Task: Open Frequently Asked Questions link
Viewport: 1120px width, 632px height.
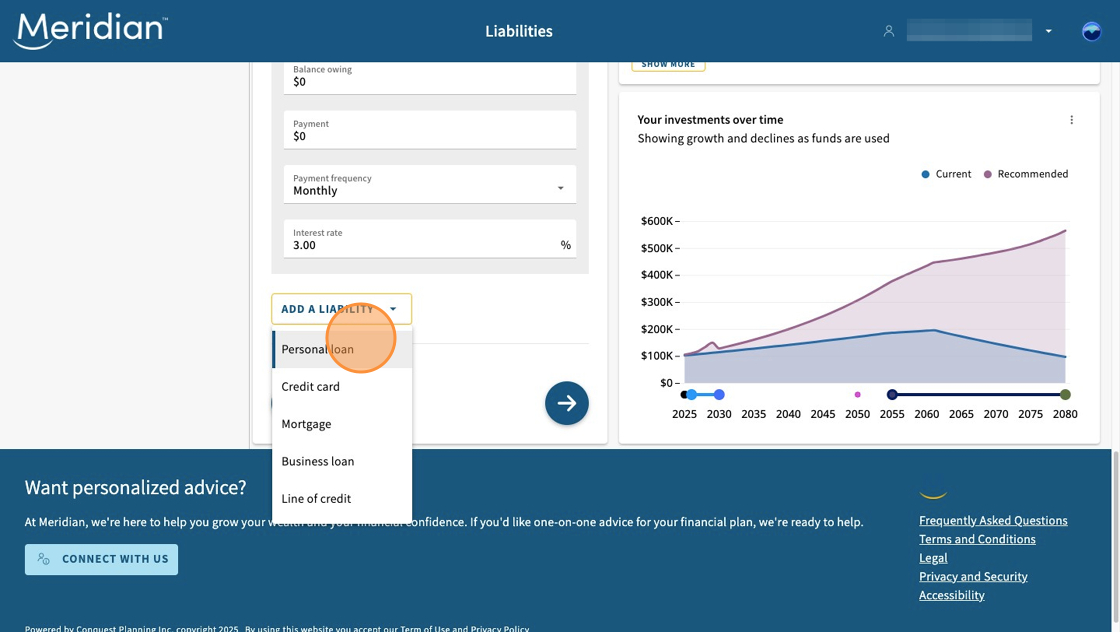Action: click(x=993, y=521)
